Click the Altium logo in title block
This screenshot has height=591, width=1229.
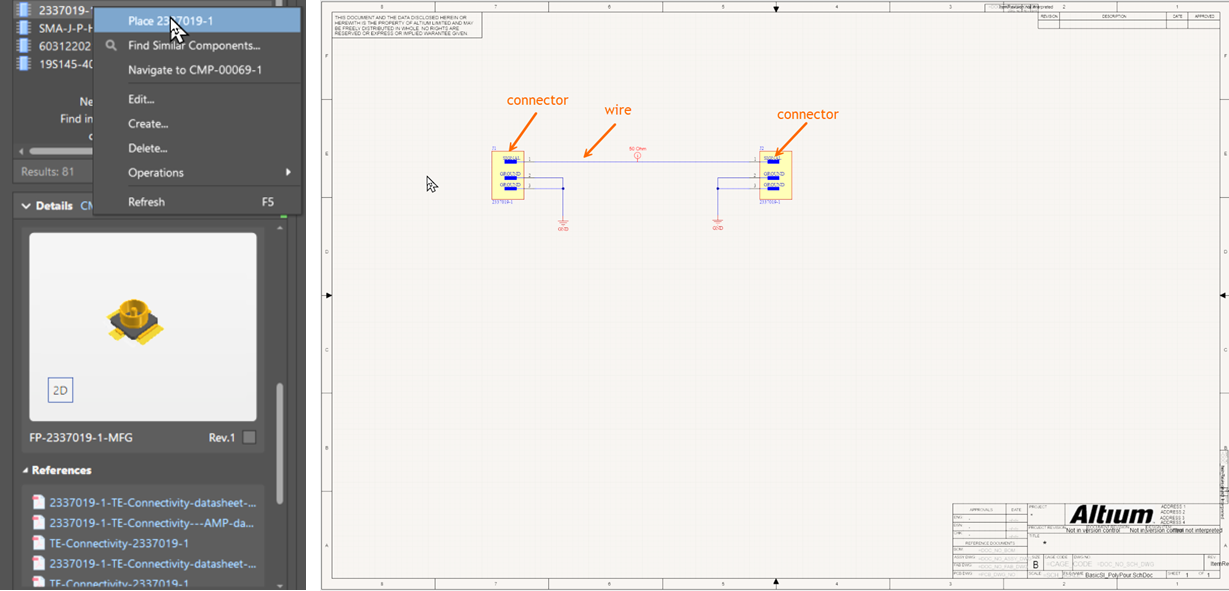pyautogui.click(x=1110, y=515)
